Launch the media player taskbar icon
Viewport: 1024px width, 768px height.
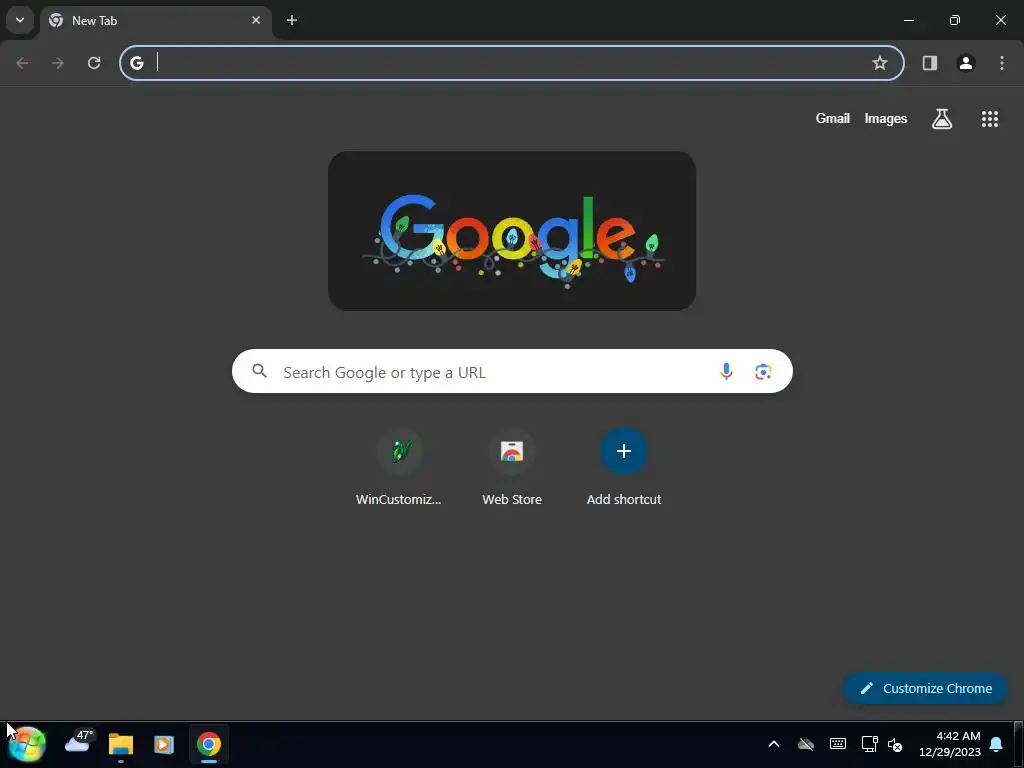164,744
